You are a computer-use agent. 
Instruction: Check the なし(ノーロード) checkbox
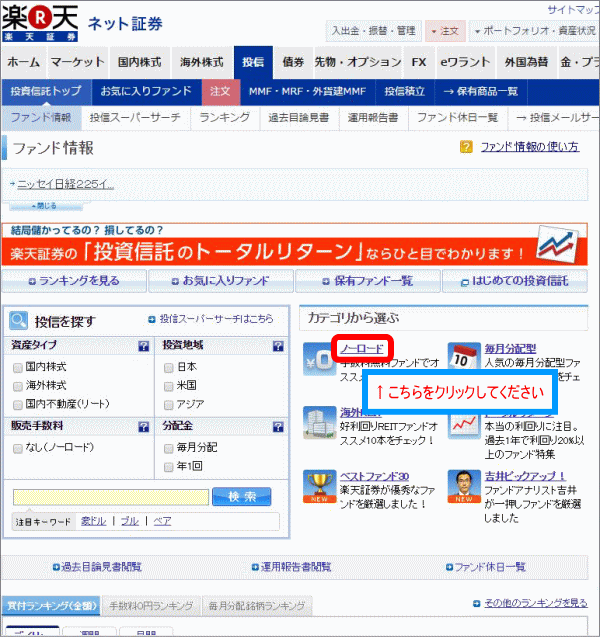(x=17, y=448)
